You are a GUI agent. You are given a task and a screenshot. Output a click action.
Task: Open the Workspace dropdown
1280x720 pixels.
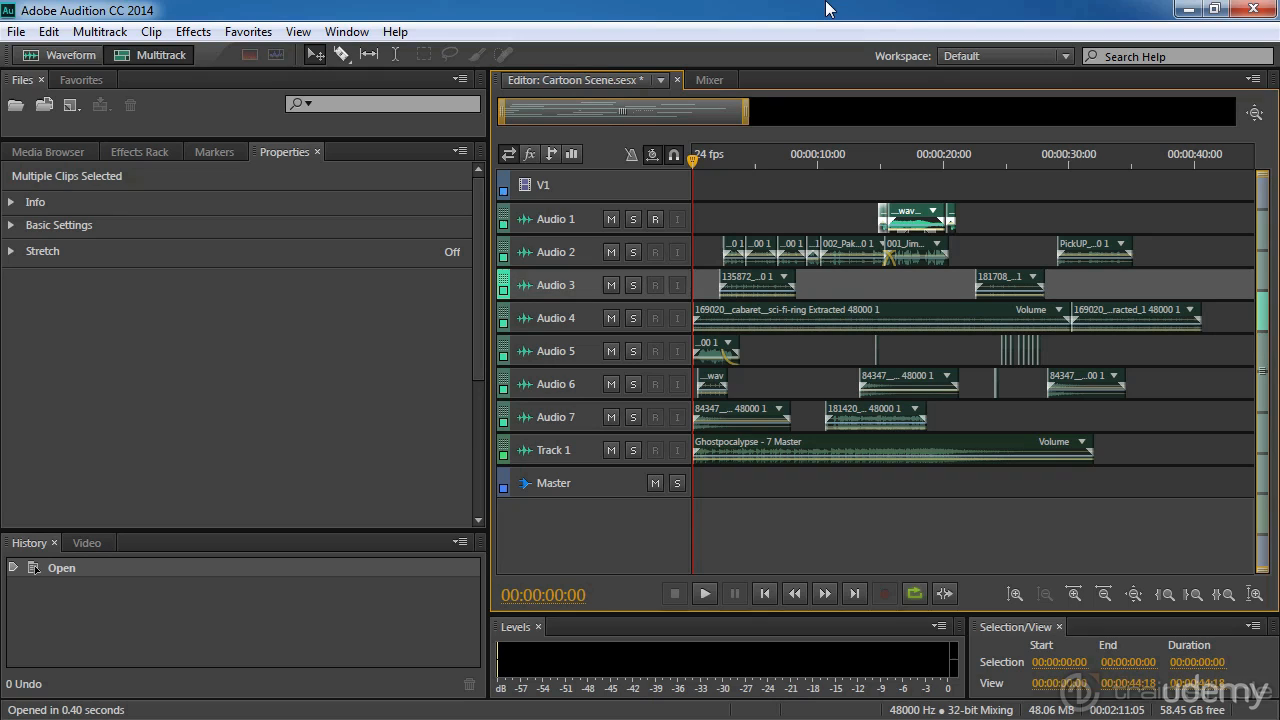[x=1005, y=56]
